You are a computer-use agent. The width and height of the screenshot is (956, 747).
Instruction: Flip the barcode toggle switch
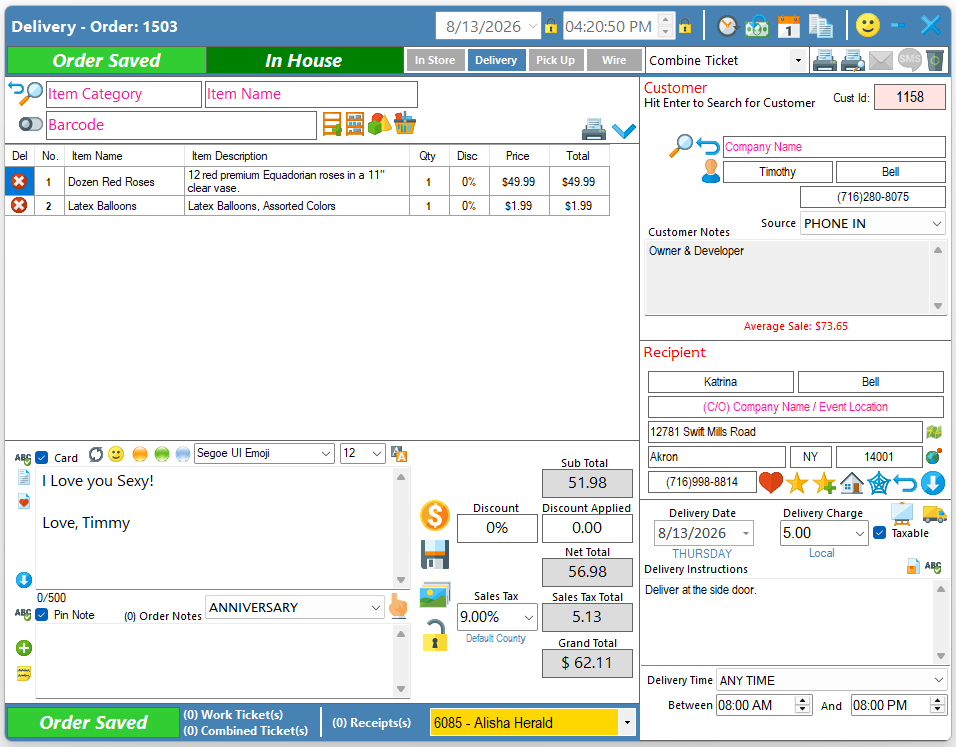tap(30, 124)
